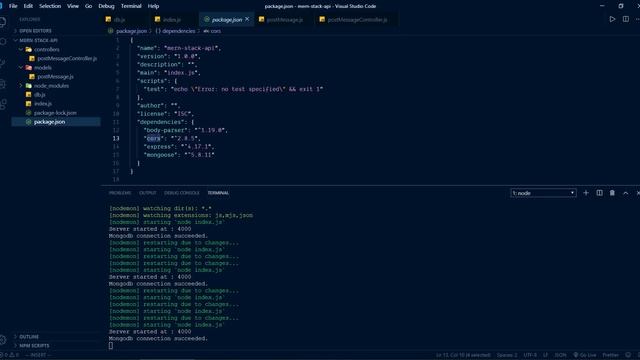This screenshot has height=360, width=640.
Task: Collapse the controllers folder chevron
Action: [x=21, y=49]
